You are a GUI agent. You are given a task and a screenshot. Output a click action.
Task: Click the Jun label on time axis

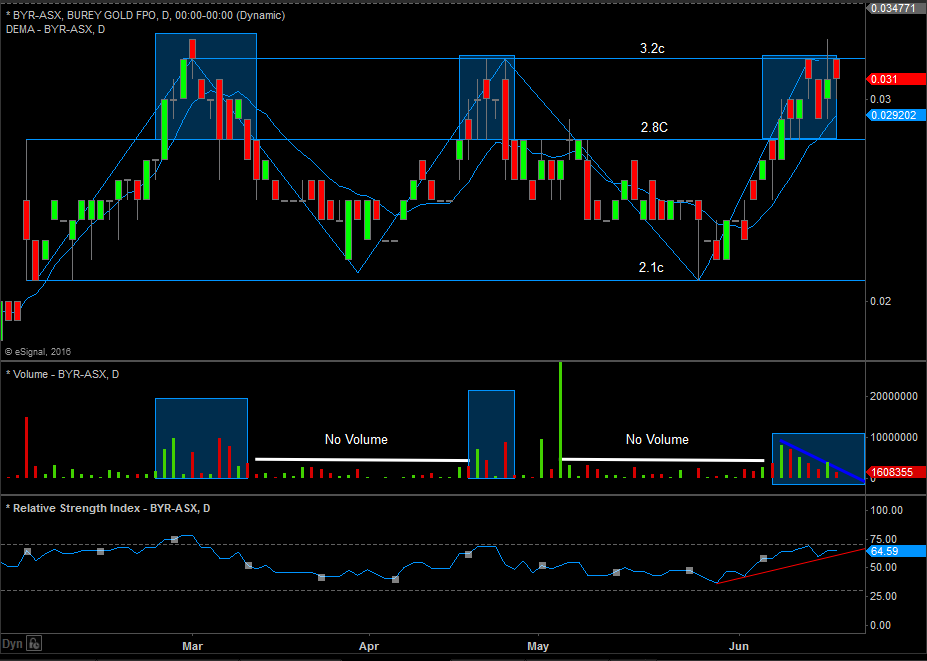(738, 646)
